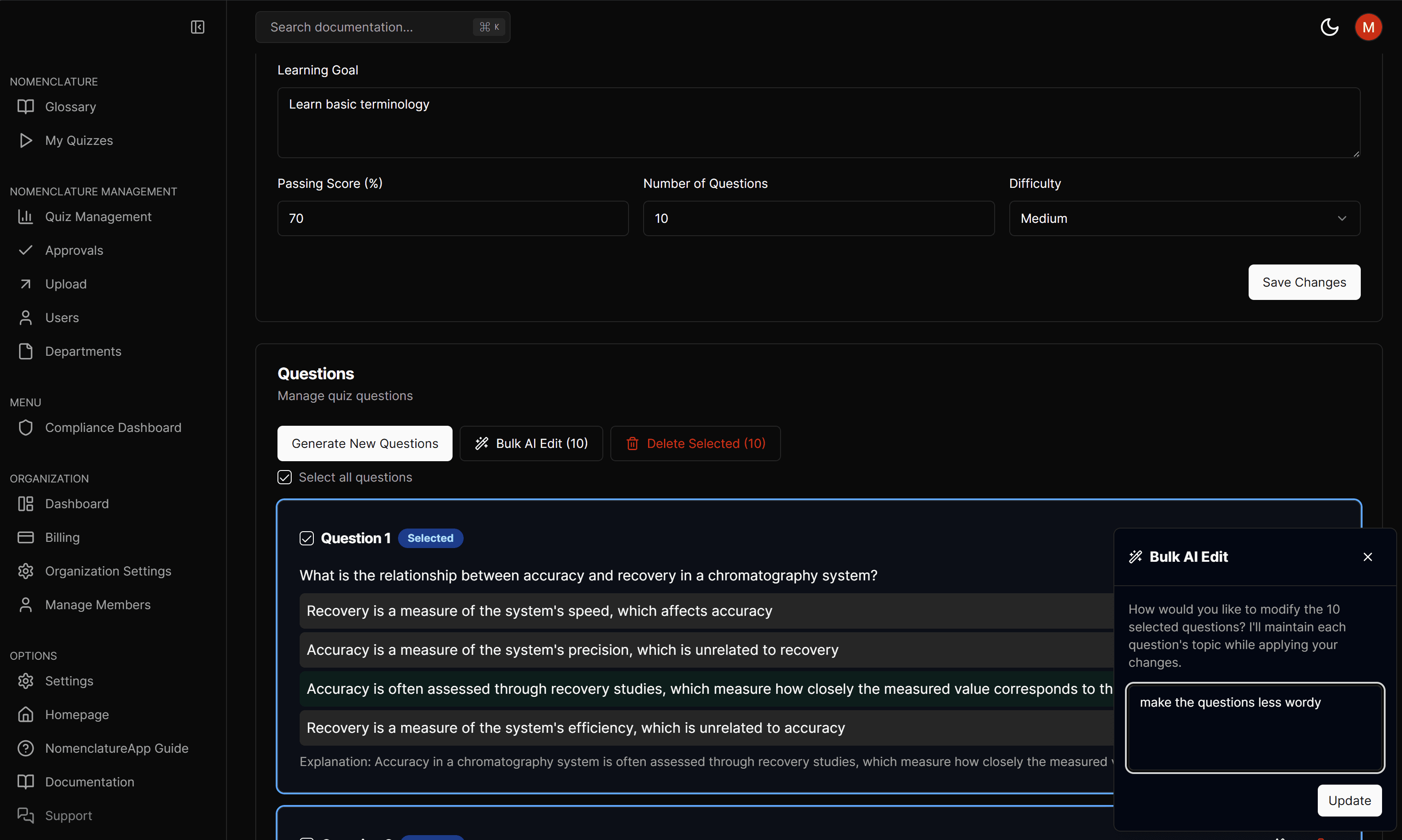
Task: Click the Approvals checkmark icon
Action: 25,249
